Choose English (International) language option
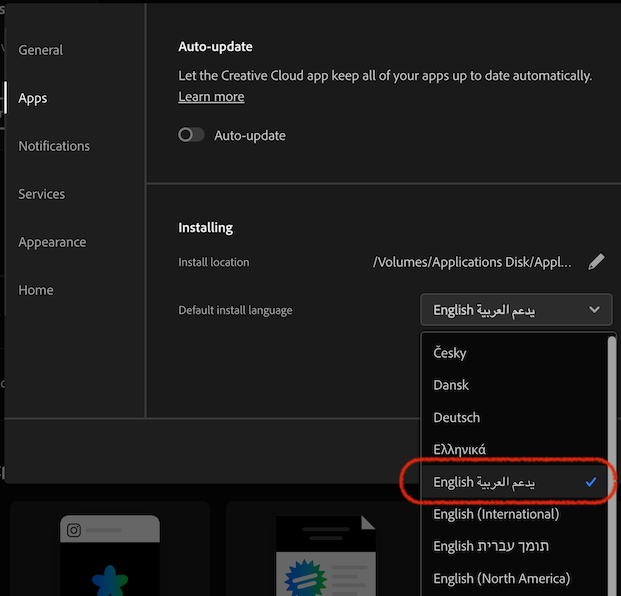Screen dimensions: 621x596 tap(515, 514)
